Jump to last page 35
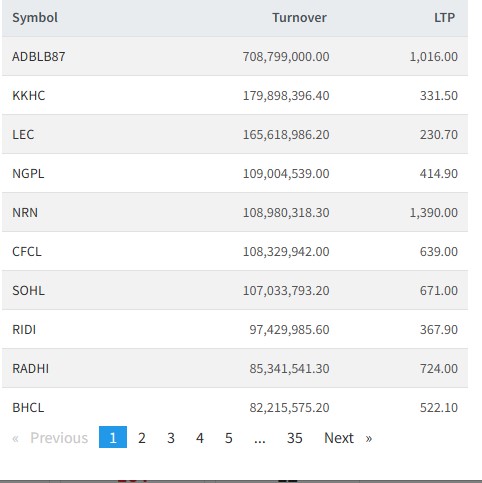The width and height of the screenshot is (482, 483). pyautogui.click(x=295, y=438)
